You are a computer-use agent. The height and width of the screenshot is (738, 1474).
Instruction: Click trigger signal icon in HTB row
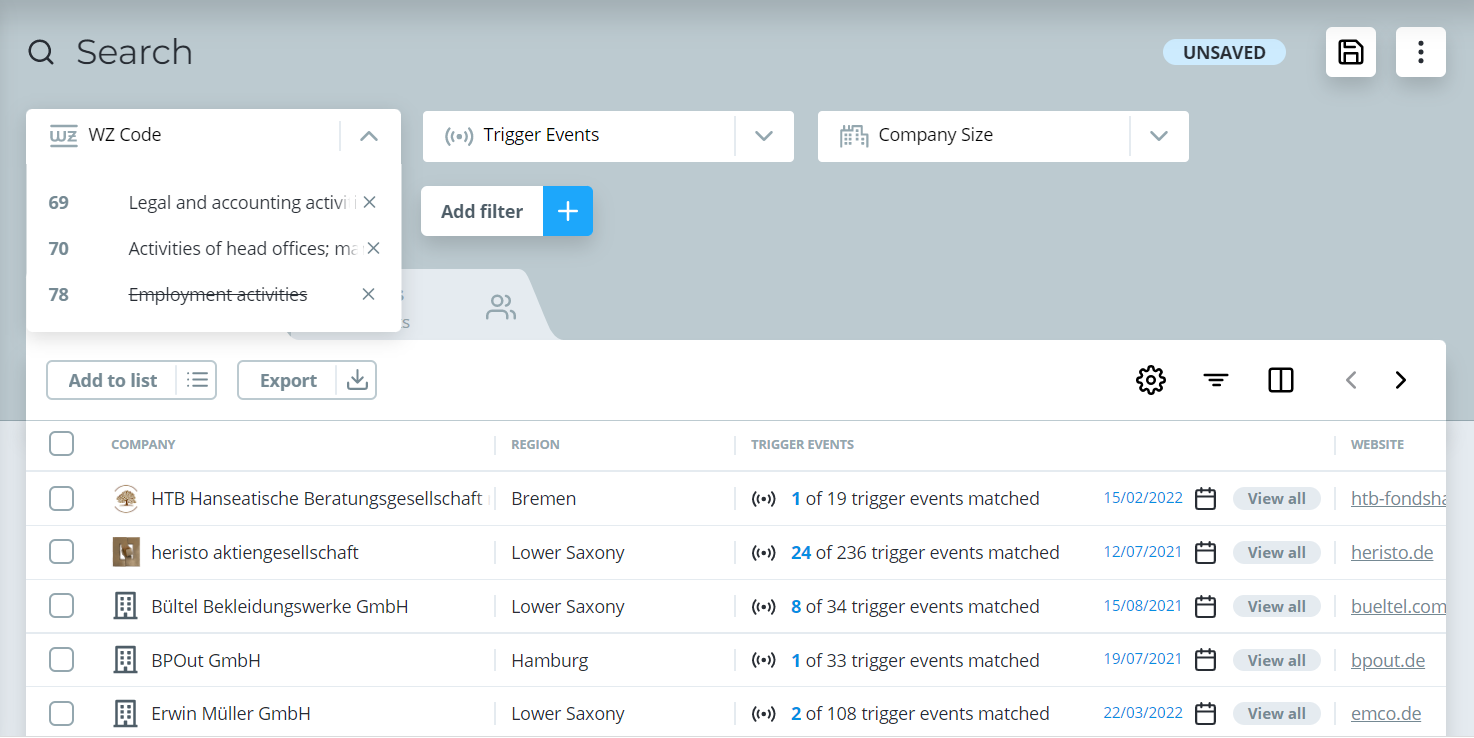764,498
